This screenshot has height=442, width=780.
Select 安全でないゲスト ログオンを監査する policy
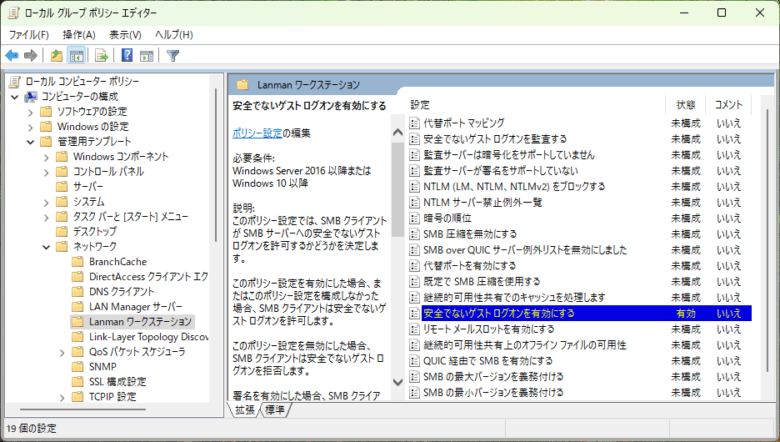click(x=495, y=139)
